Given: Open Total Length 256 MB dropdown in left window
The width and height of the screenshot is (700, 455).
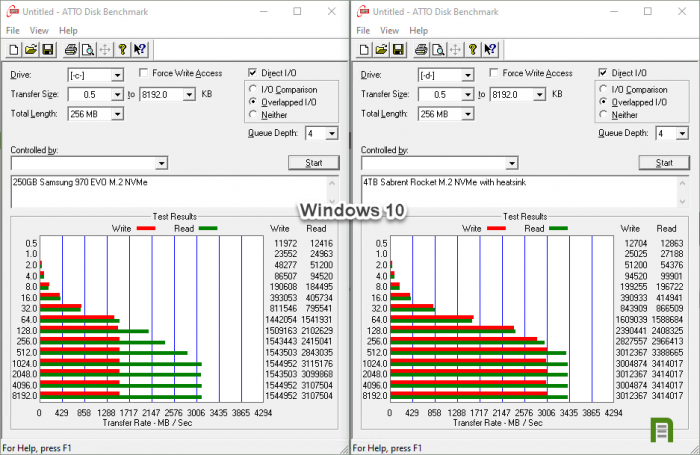Looking at the screenshot, I should coord(117,114).
